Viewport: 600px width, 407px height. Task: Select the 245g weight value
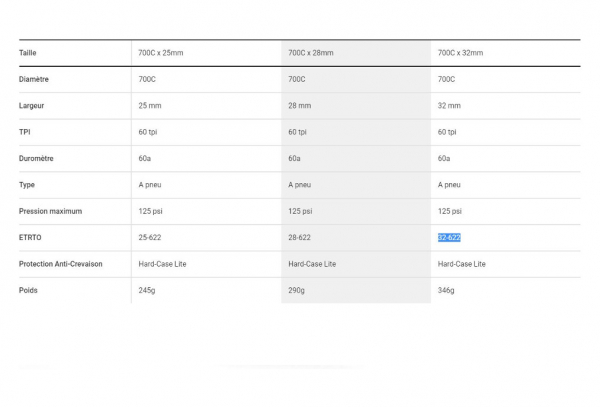click(147, 290)
